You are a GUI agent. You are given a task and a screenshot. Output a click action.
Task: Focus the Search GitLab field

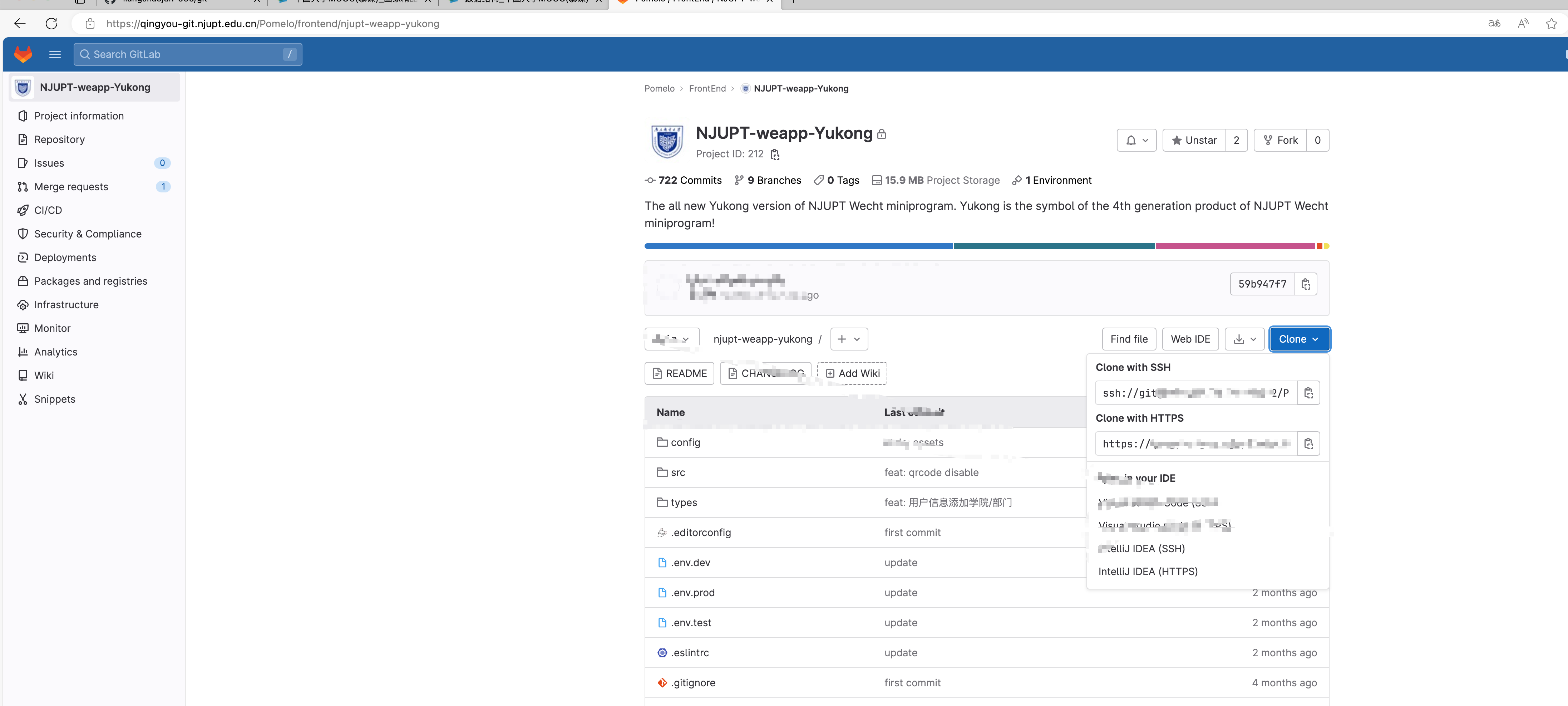(187, 54)
